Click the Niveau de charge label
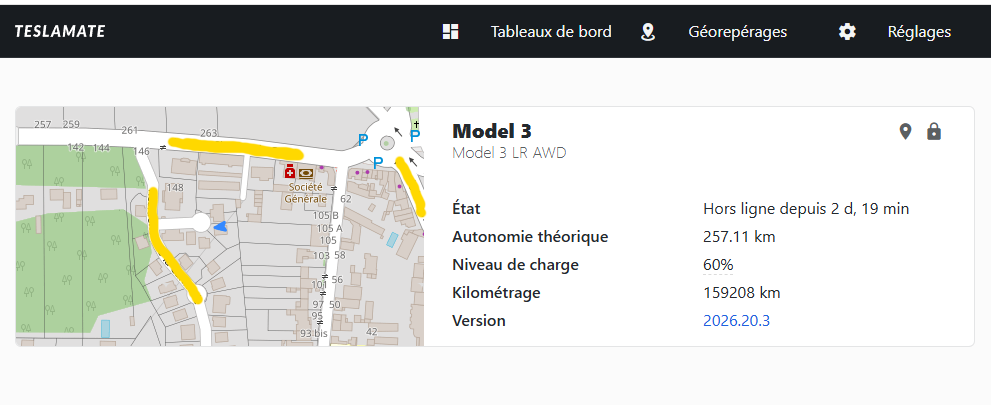 [x=516, y=265]
